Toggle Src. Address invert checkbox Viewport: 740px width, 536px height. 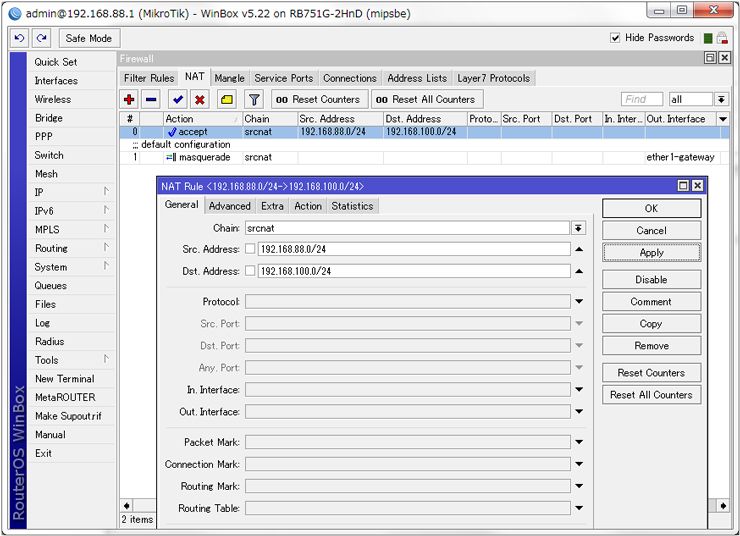pyautogui.click(x=250, y=249)
